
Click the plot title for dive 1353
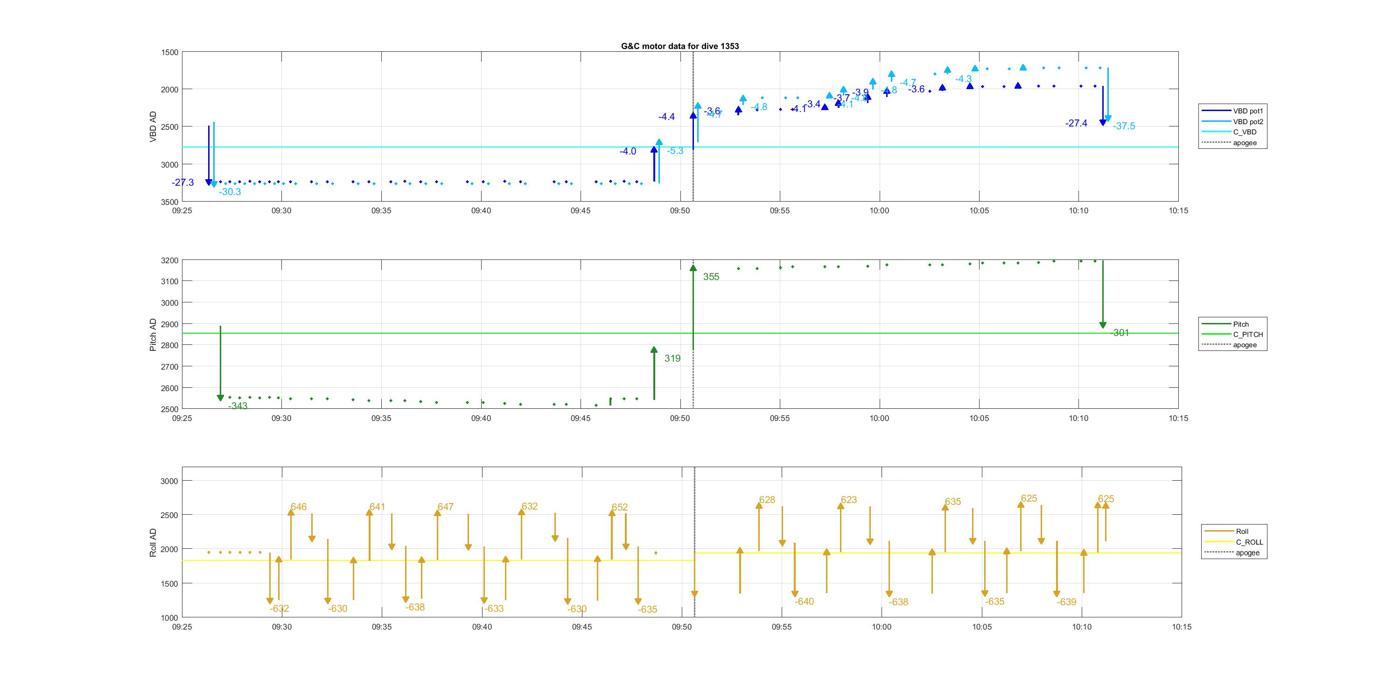tap(679, 46)
